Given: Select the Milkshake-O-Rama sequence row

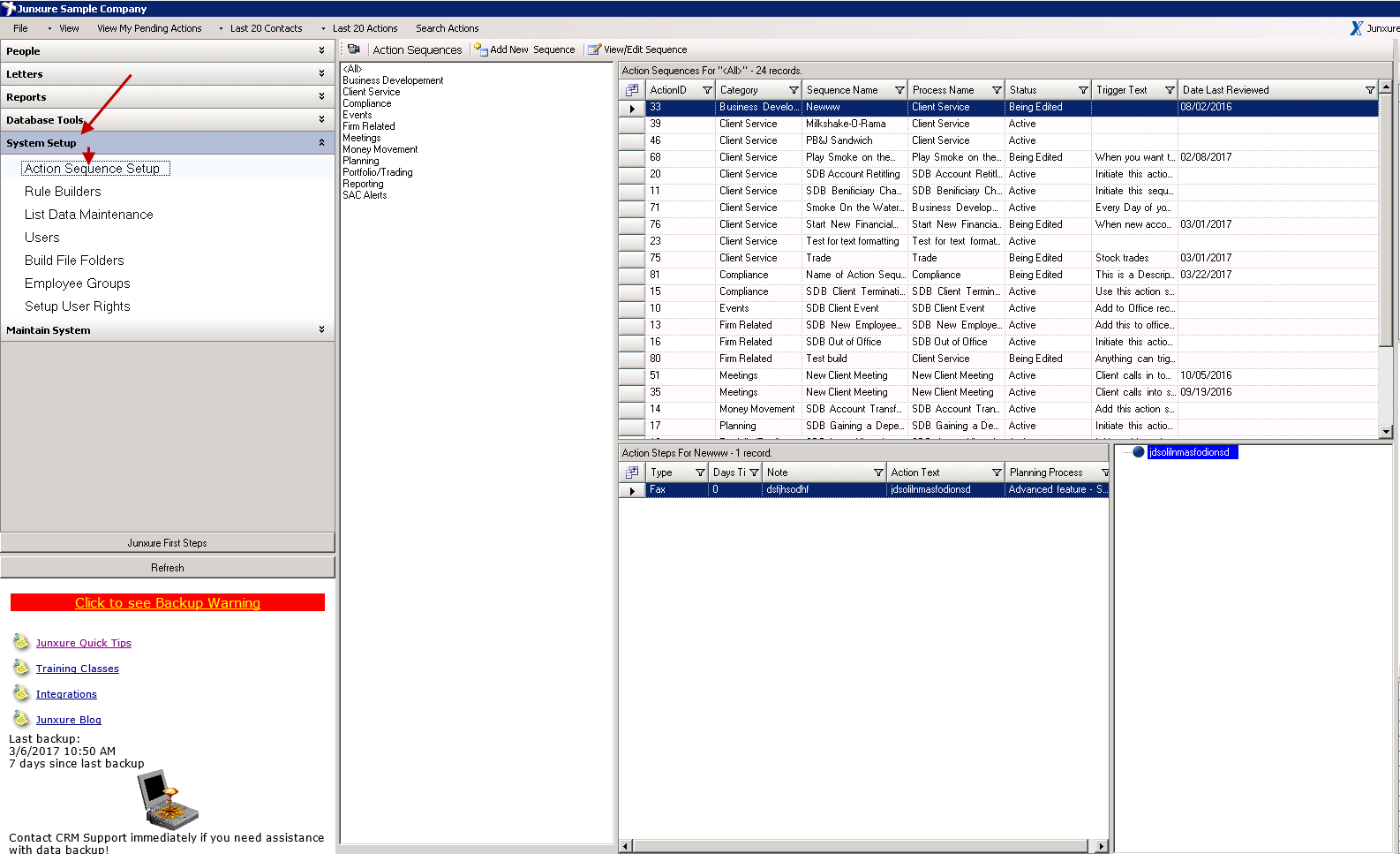Looking at the screenshot, I should tap(998, 124).
